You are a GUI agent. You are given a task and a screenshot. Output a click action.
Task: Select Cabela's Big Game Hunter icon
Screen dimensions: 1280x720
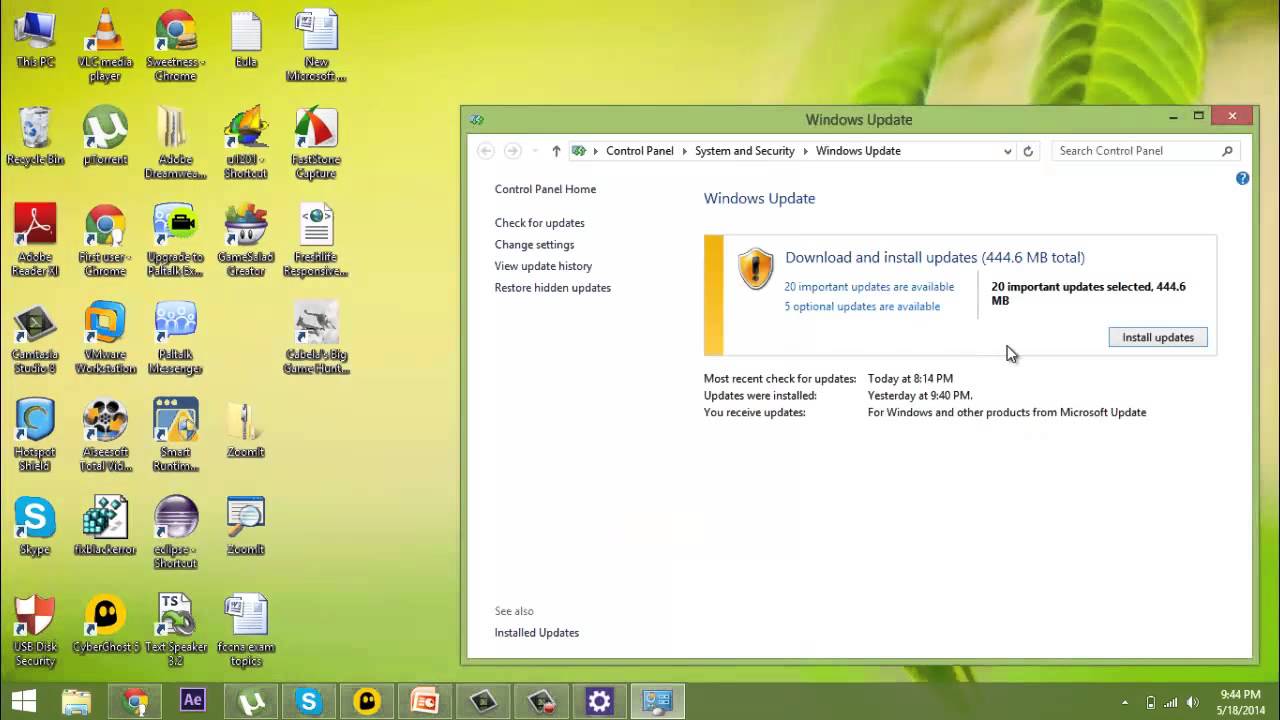point(316,338)
